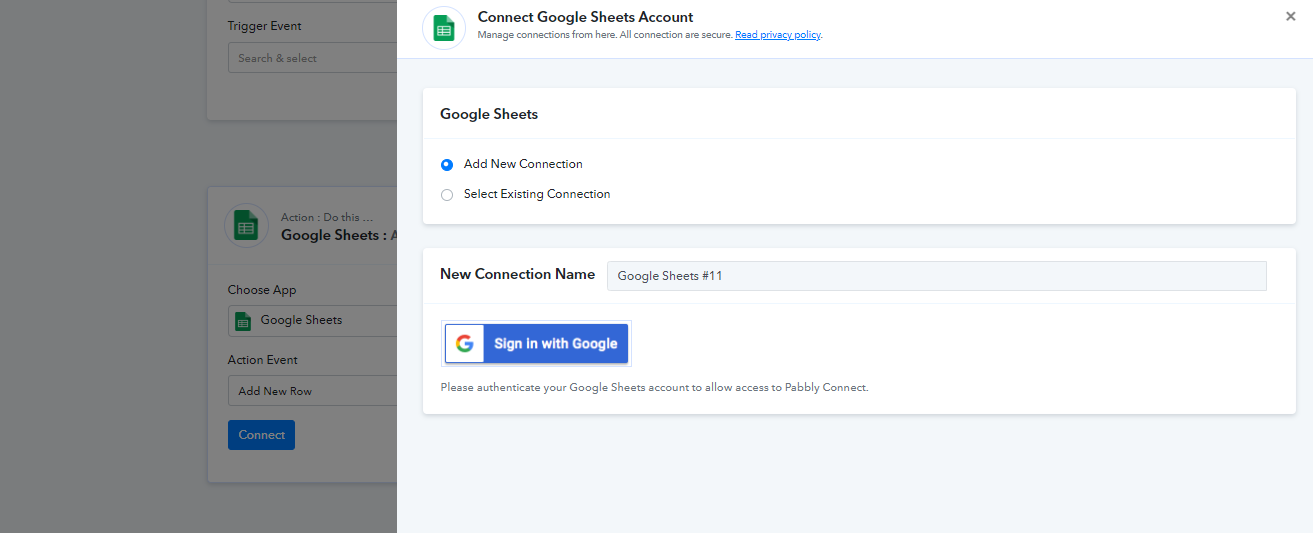The height and width of the screenshot is (533, 1313).
Task: Click the 'Google Sheets' section heading text
Action: pyautogui.click(x=489, y=114)
